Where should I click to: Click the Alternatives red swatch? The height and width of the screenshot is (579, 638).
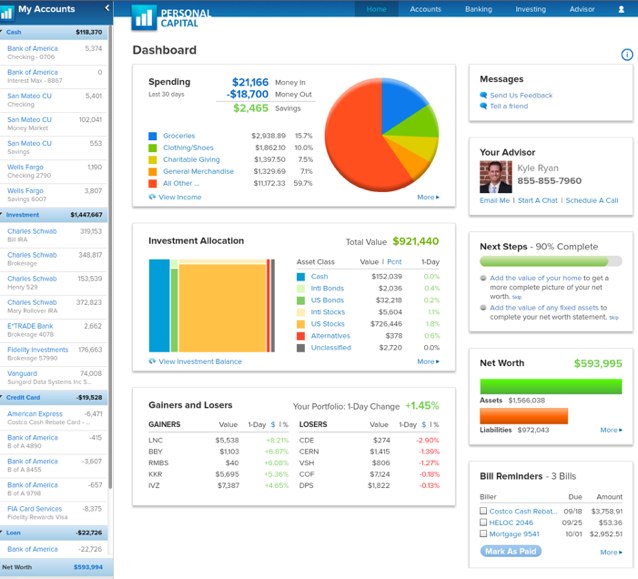301,336
